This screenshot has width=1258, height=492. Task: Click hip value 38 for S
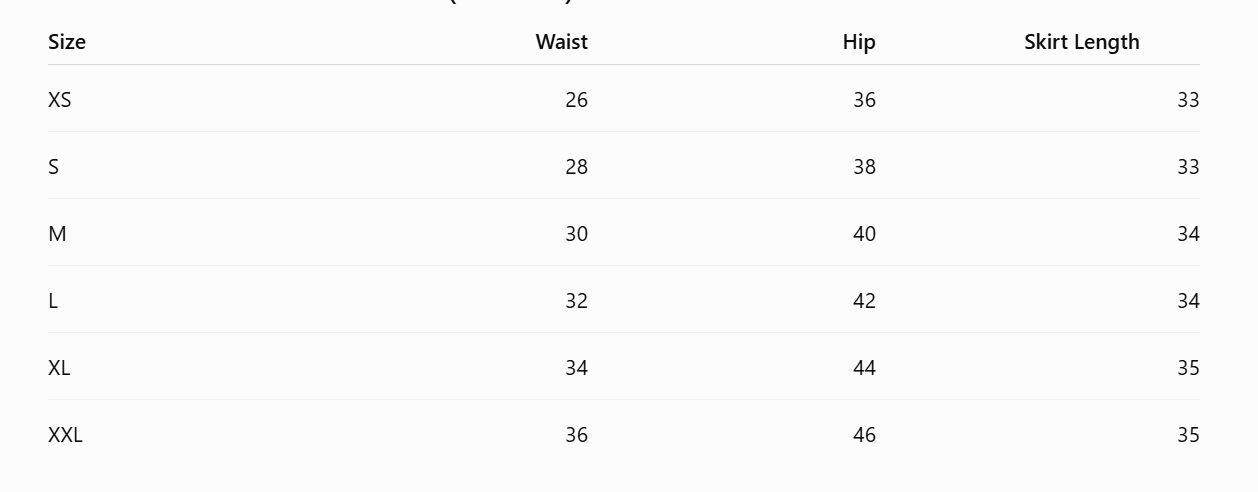click(864, 167)
